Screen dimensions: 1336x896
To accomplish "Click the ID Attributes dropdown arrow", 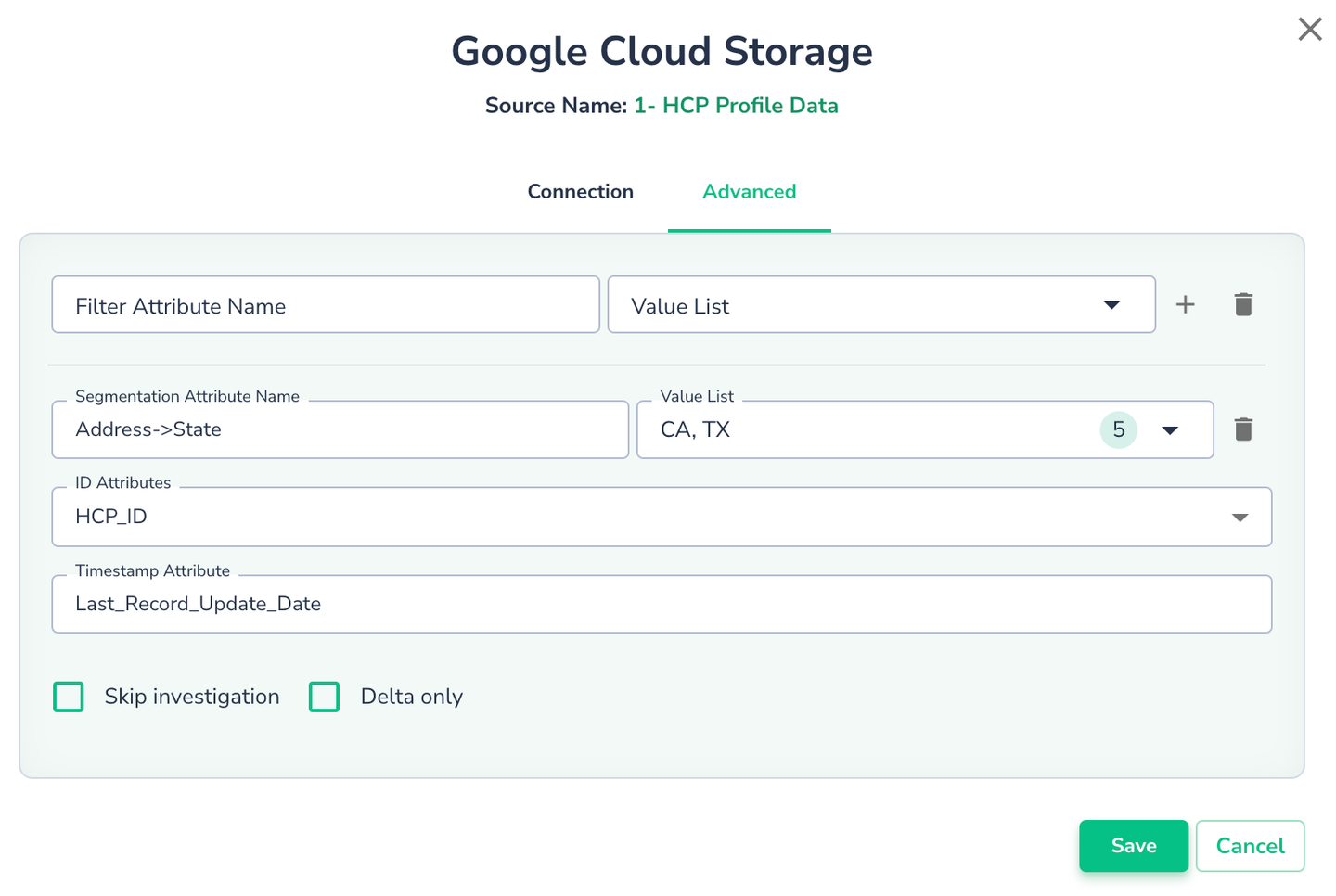I will 1240,518.
